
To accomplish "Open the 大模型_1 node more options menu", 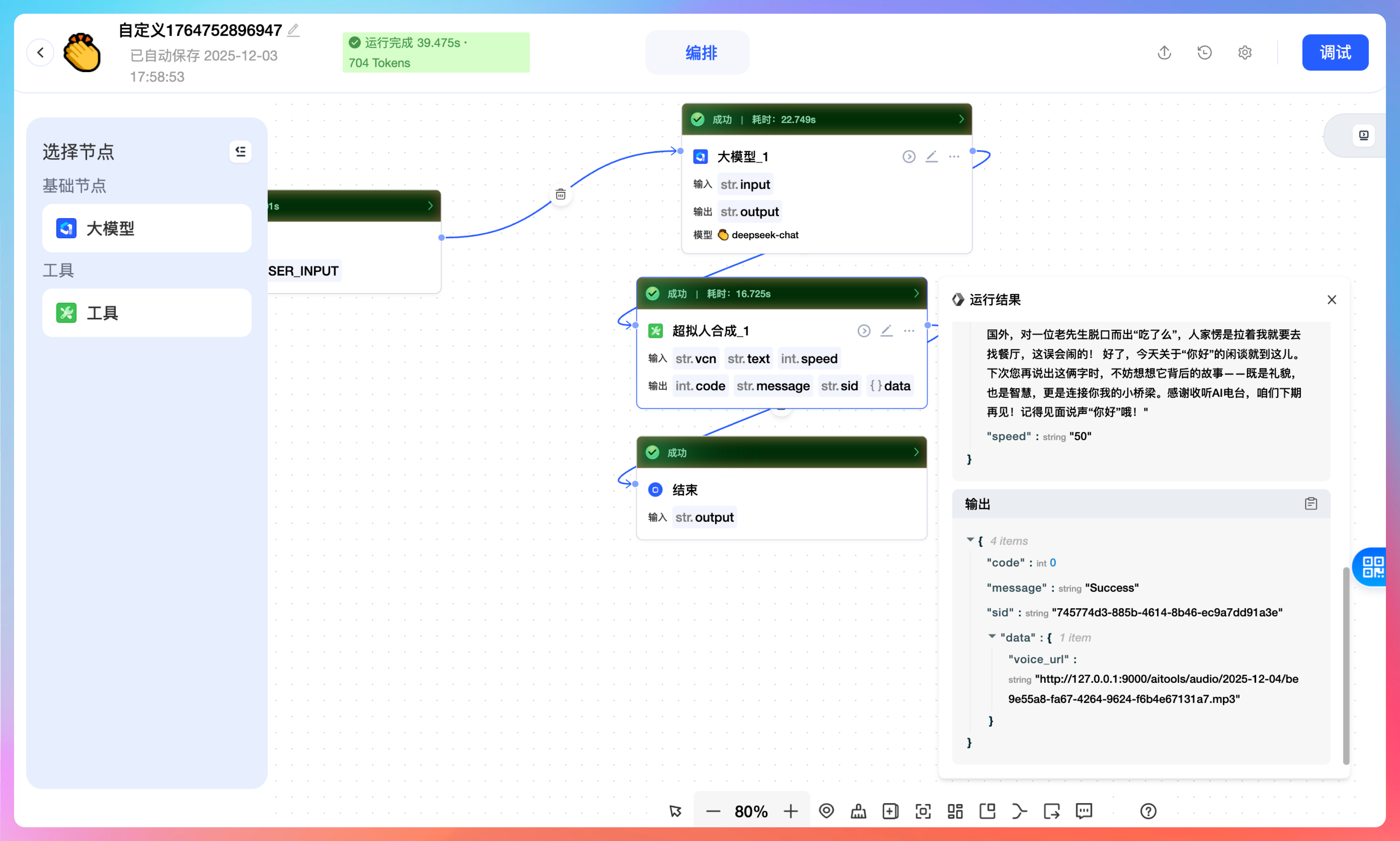I will 954,157.
